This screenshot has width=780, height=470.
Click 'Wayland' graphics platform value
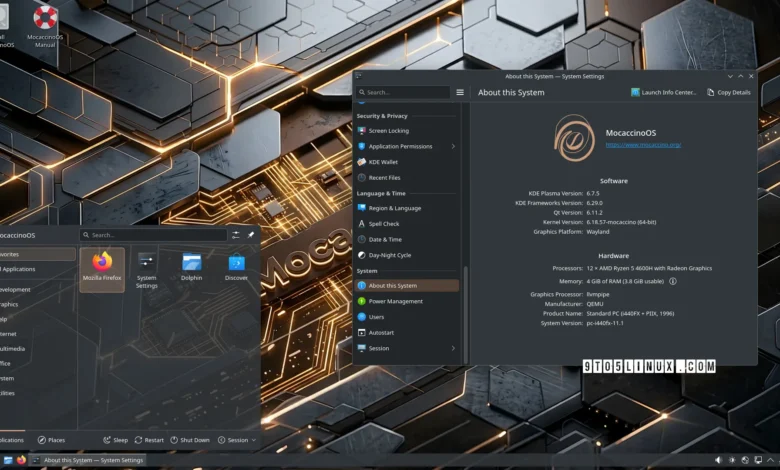coord(598,232)
